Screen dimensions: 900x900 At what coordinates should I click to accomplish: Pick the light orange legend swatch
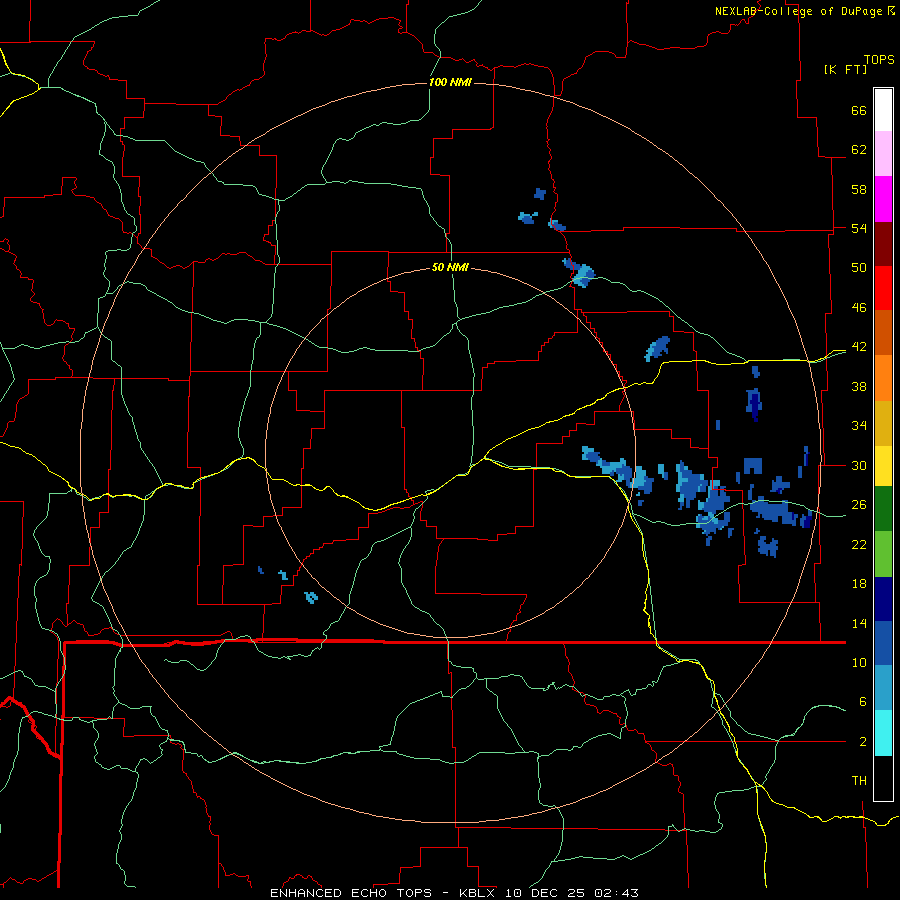(x=883, y=378)
